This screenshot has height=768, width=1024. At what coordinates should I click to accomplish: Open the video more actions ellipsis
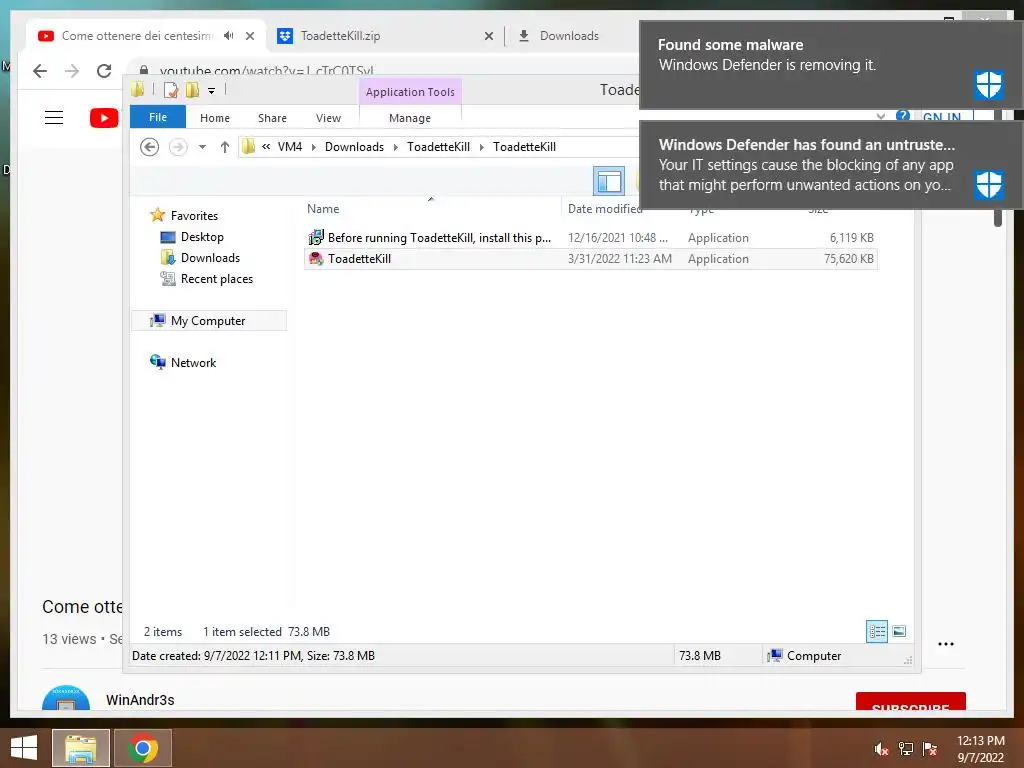946,644
